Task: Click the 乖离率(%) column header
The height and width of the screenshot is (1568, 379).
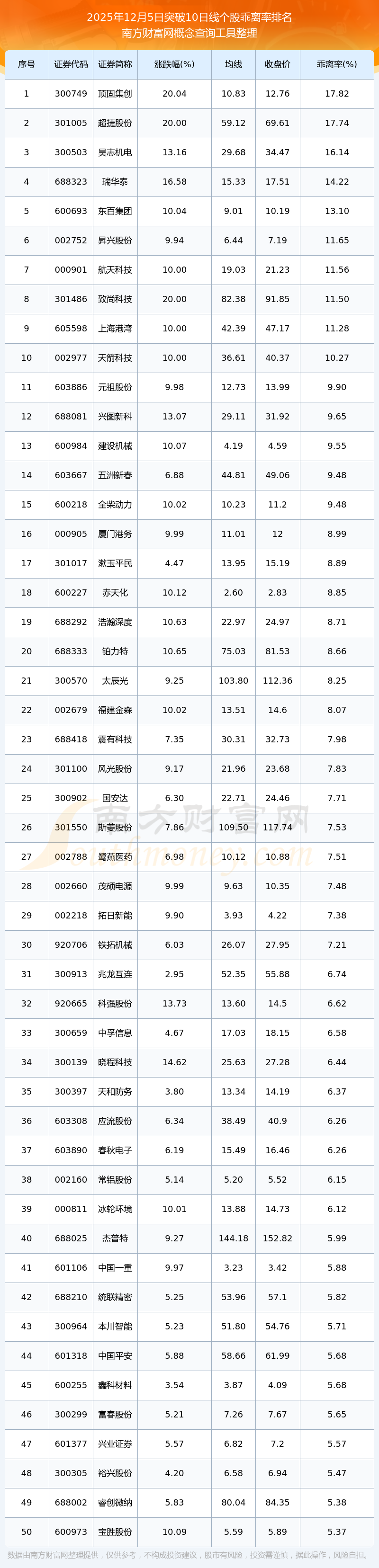Action: click(337, 64)
